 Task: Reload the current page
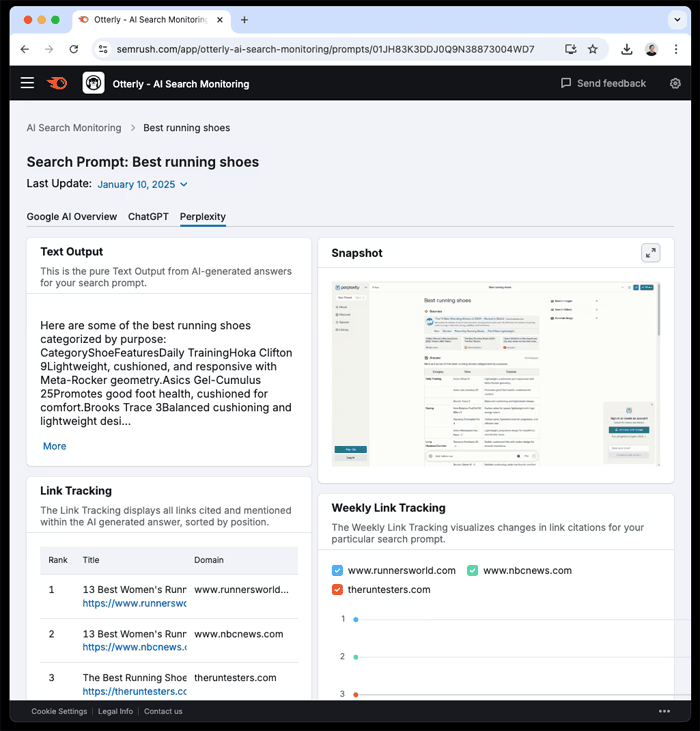(x=74, y=49)
